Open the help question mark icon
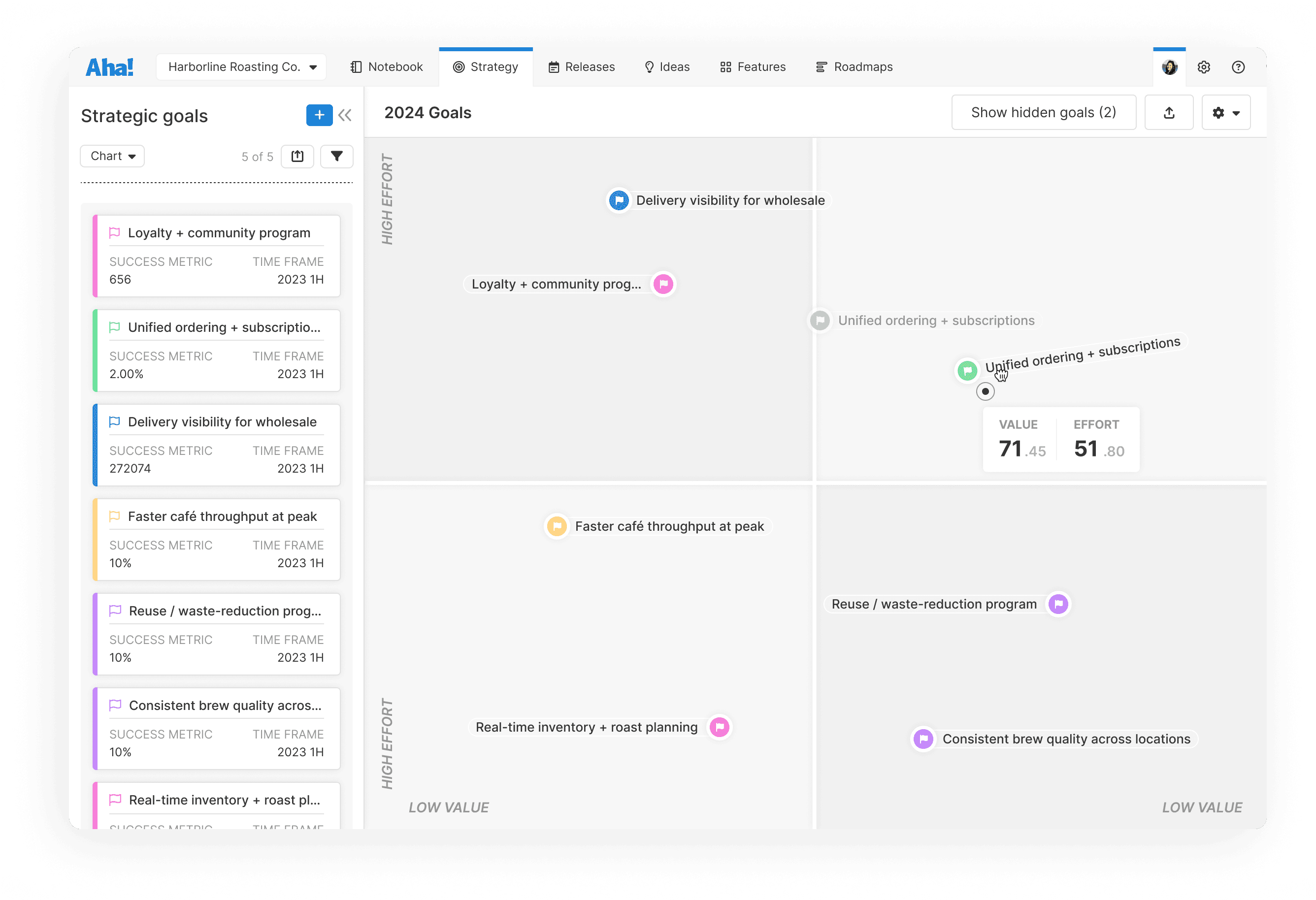Image resolution: width=1316 pixels, height=900 pixels. click(x=1238, y=67)
